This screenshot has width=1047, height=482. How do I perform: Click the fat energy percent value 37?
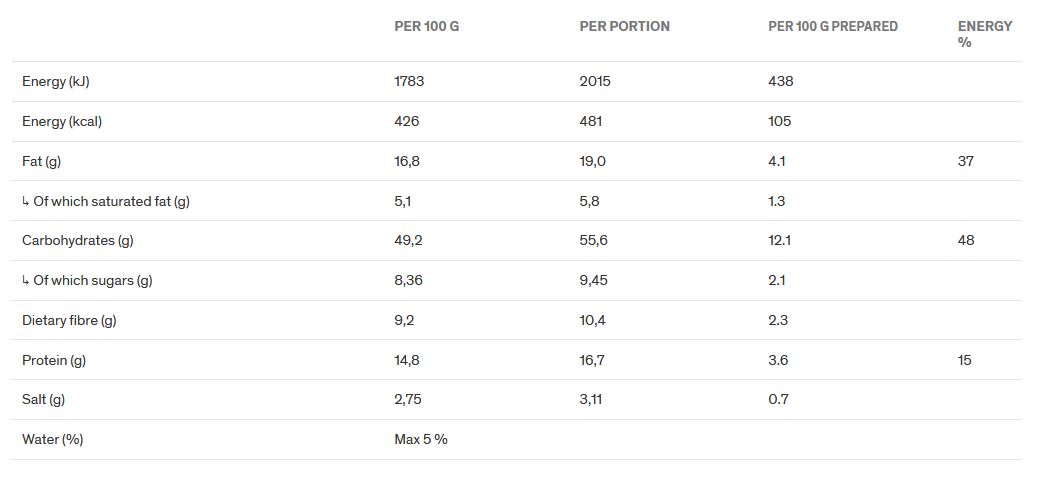(x=965, y=161)
